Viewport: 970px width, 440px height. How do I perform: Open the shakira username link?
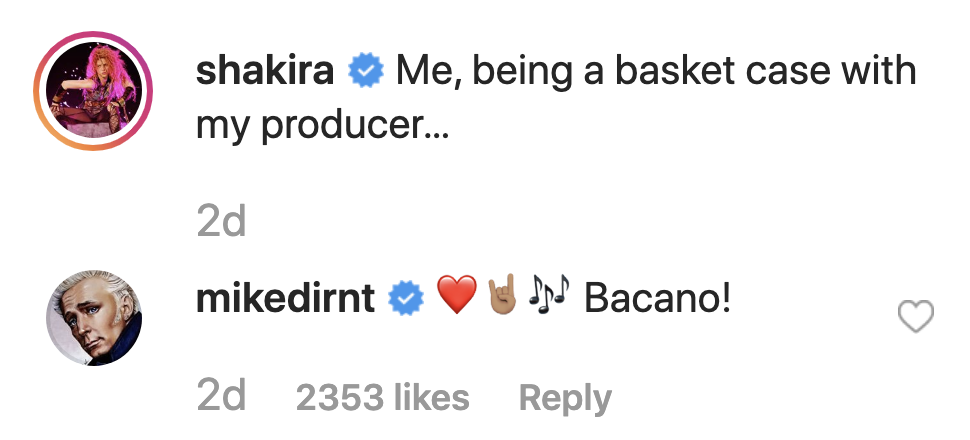click(x=267, y=73)
